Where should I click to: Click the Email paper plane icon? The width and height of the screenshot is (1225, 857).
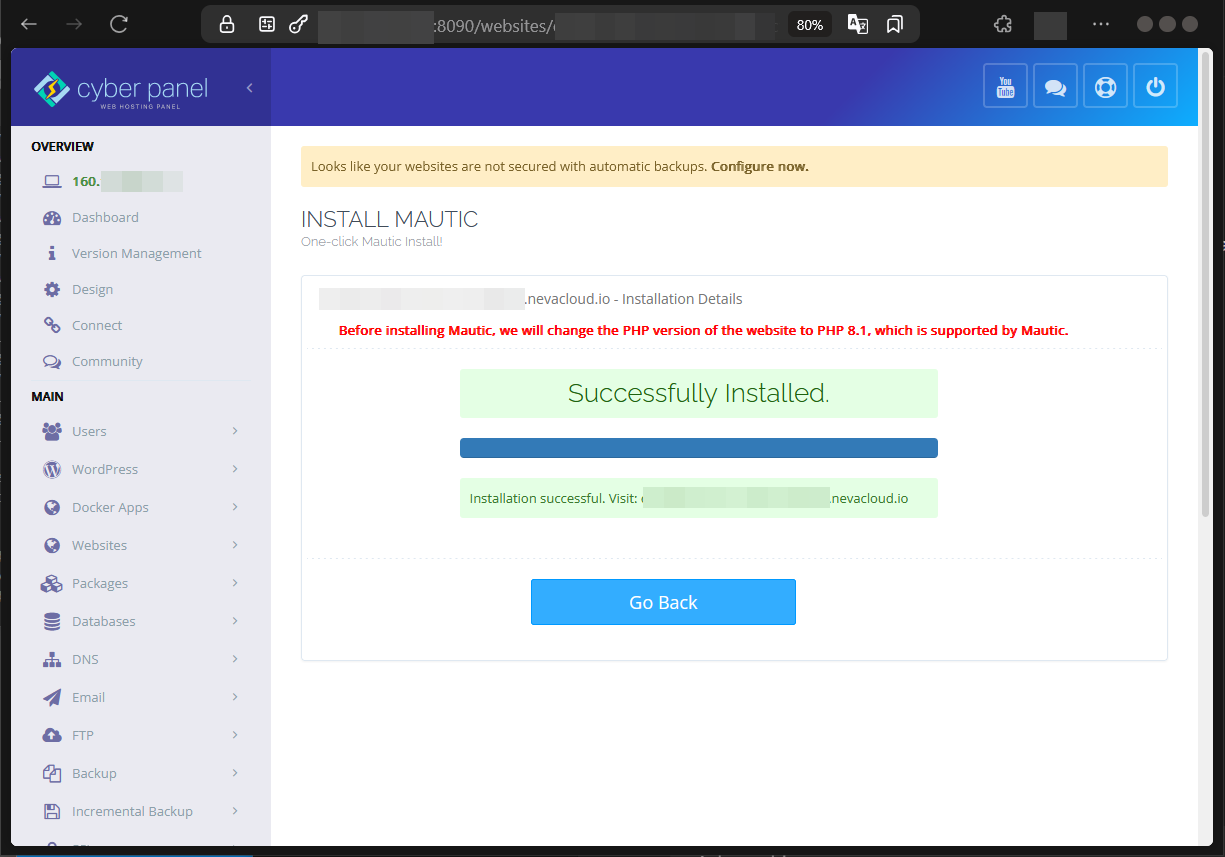click(52, 698)
